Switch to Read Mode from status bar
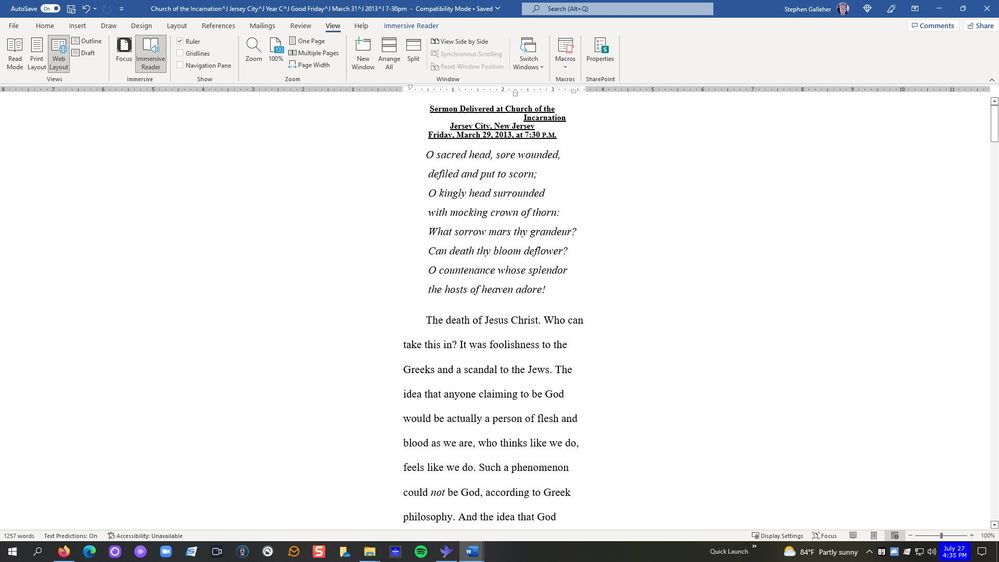The height and width of the screenshot is (562, 999). [x=853, y=536]
